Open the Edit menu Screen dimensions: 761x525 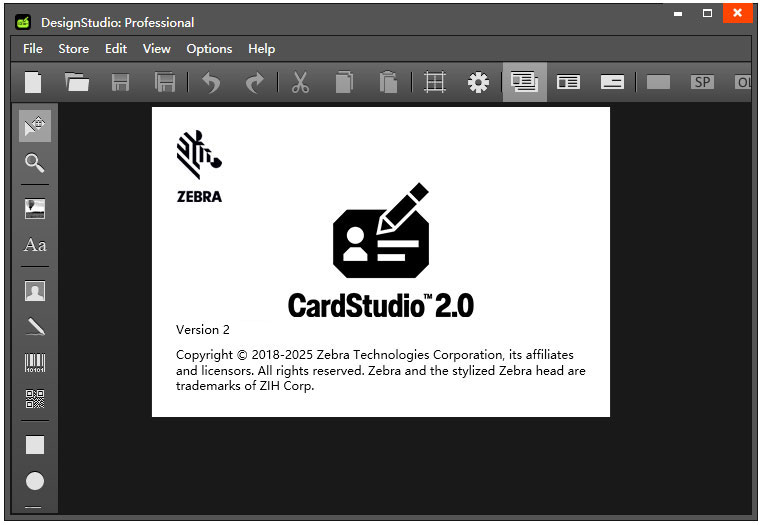pos(116,49)
